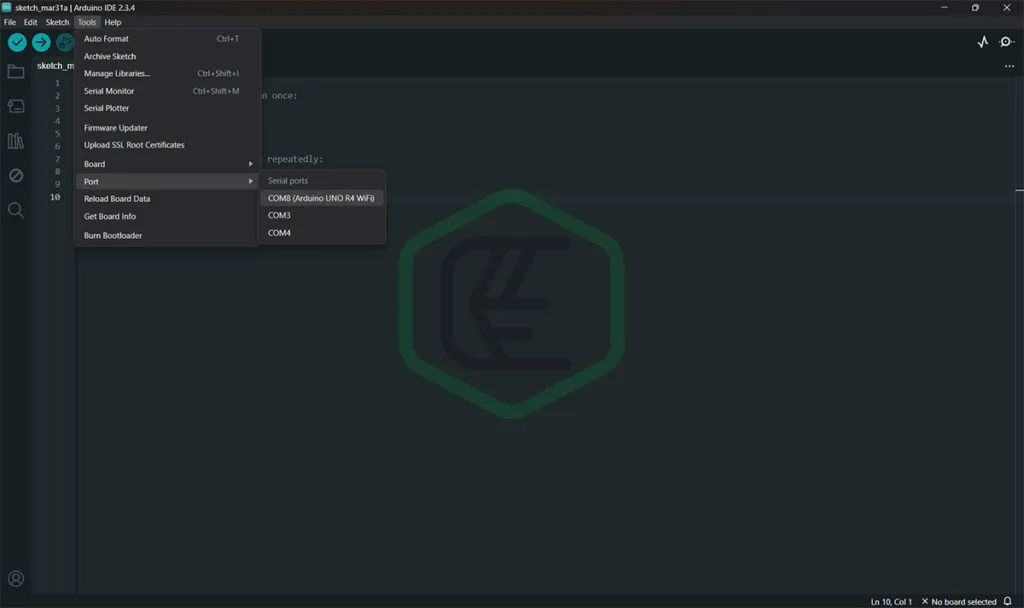The width and height of the screenshot is (1024, 608).
Task: Expand the Board submenu
Action: [x=167, y=164]
